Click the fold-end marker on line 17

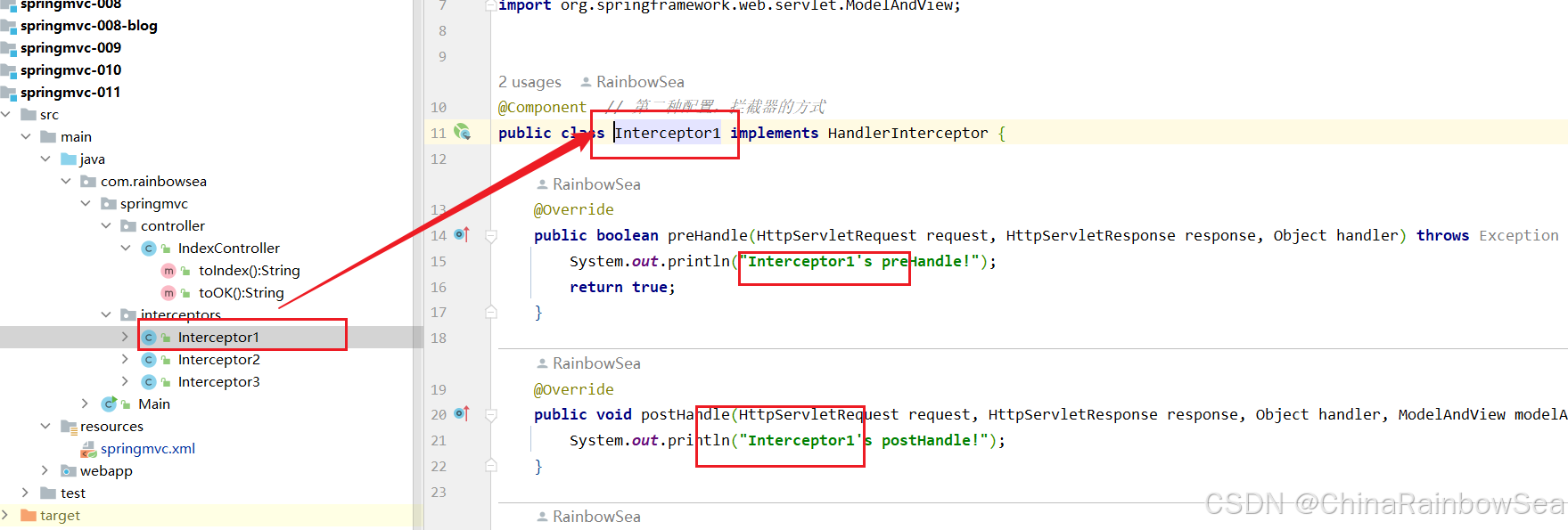click(490, 312)
